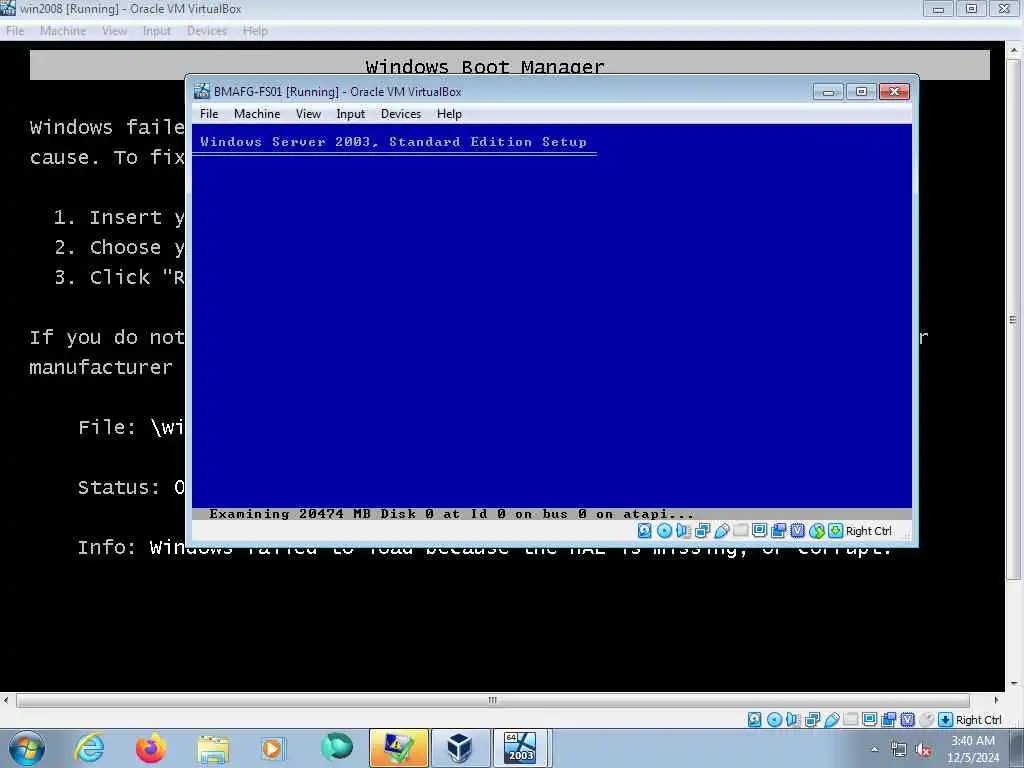1024x768 pixels.
Task: Open File menu in win2008 window
Action: (x=15, y=31)
